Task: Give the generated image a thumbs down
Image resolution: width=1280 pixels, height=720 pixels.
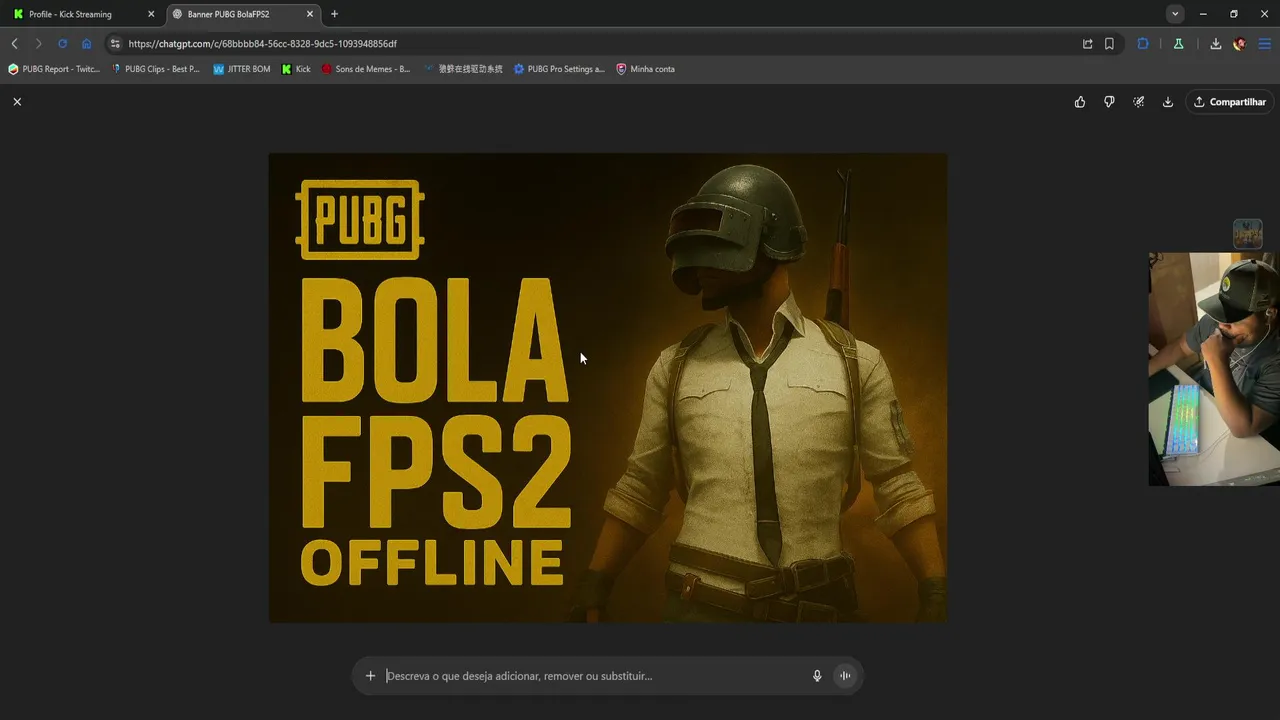Action: click(x=1109, y=102)
